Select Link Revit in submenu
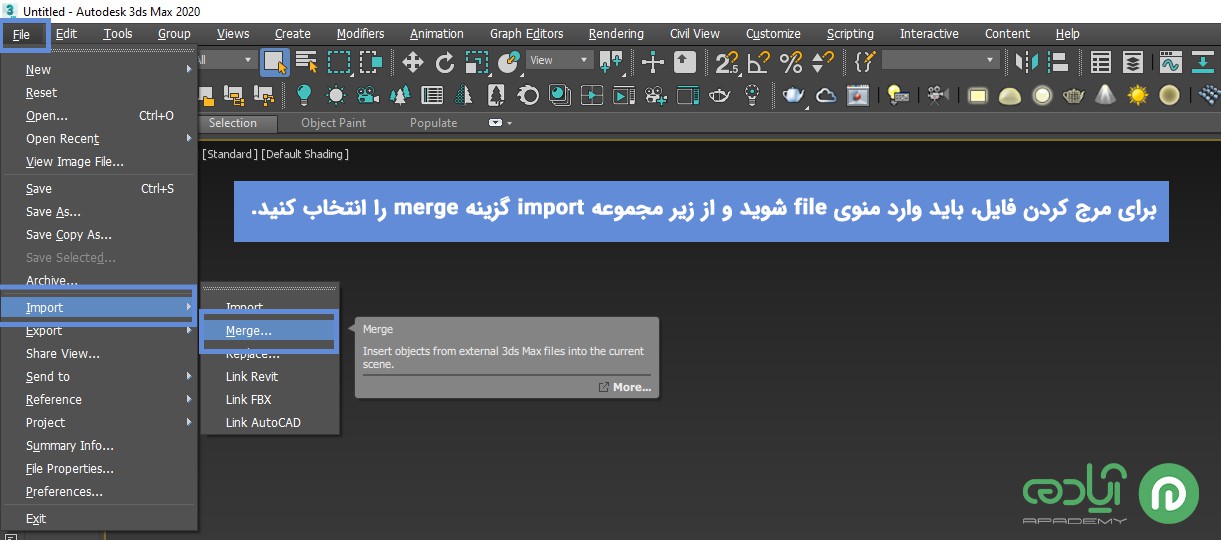Image resolution: width=1221 pixels, height=540 pixels. pos(270,376)
